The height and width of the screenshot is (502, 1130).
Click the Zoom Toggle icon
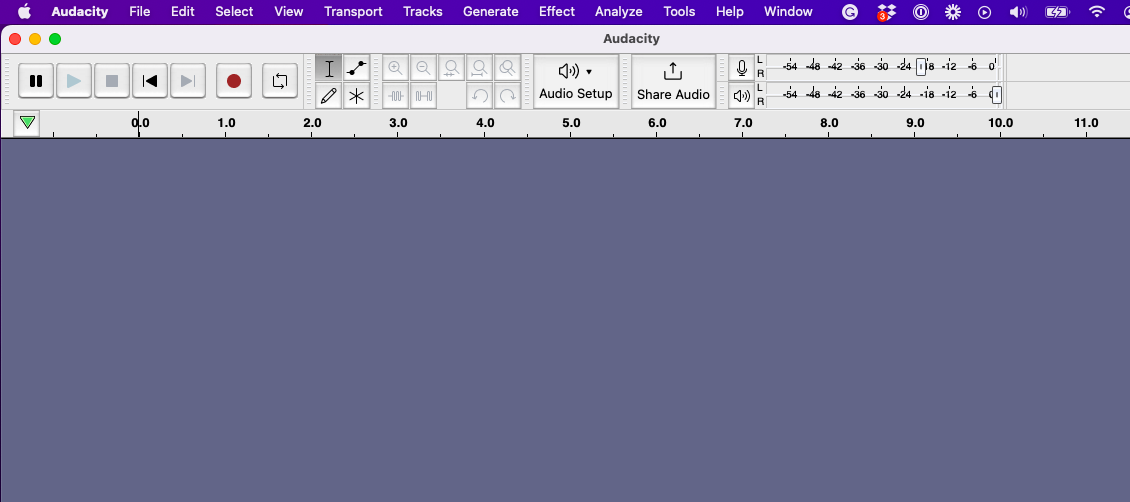click(x=507, y=68)
